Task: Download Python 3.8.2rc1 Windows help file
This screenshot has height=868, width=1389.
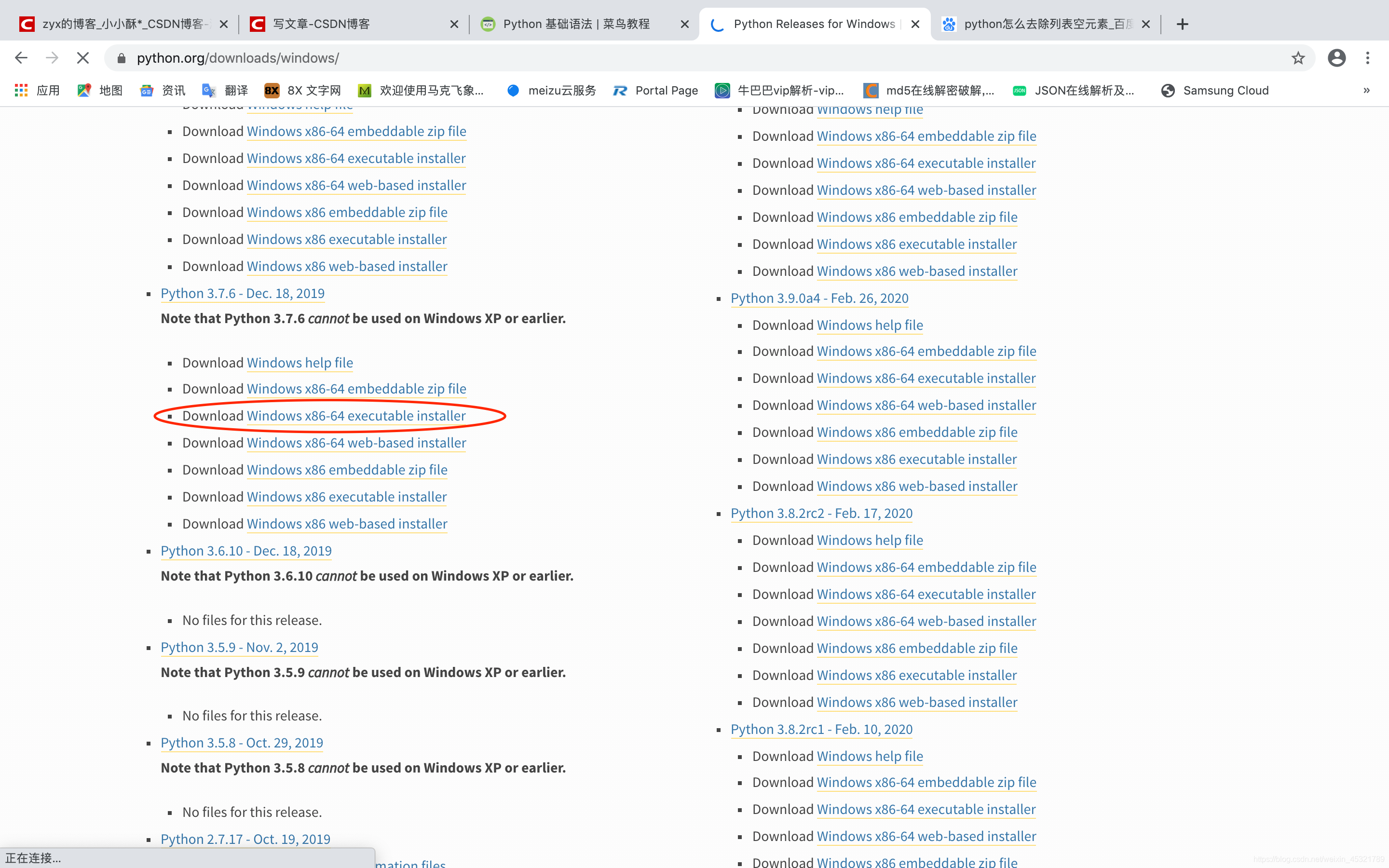Action: 870,756
